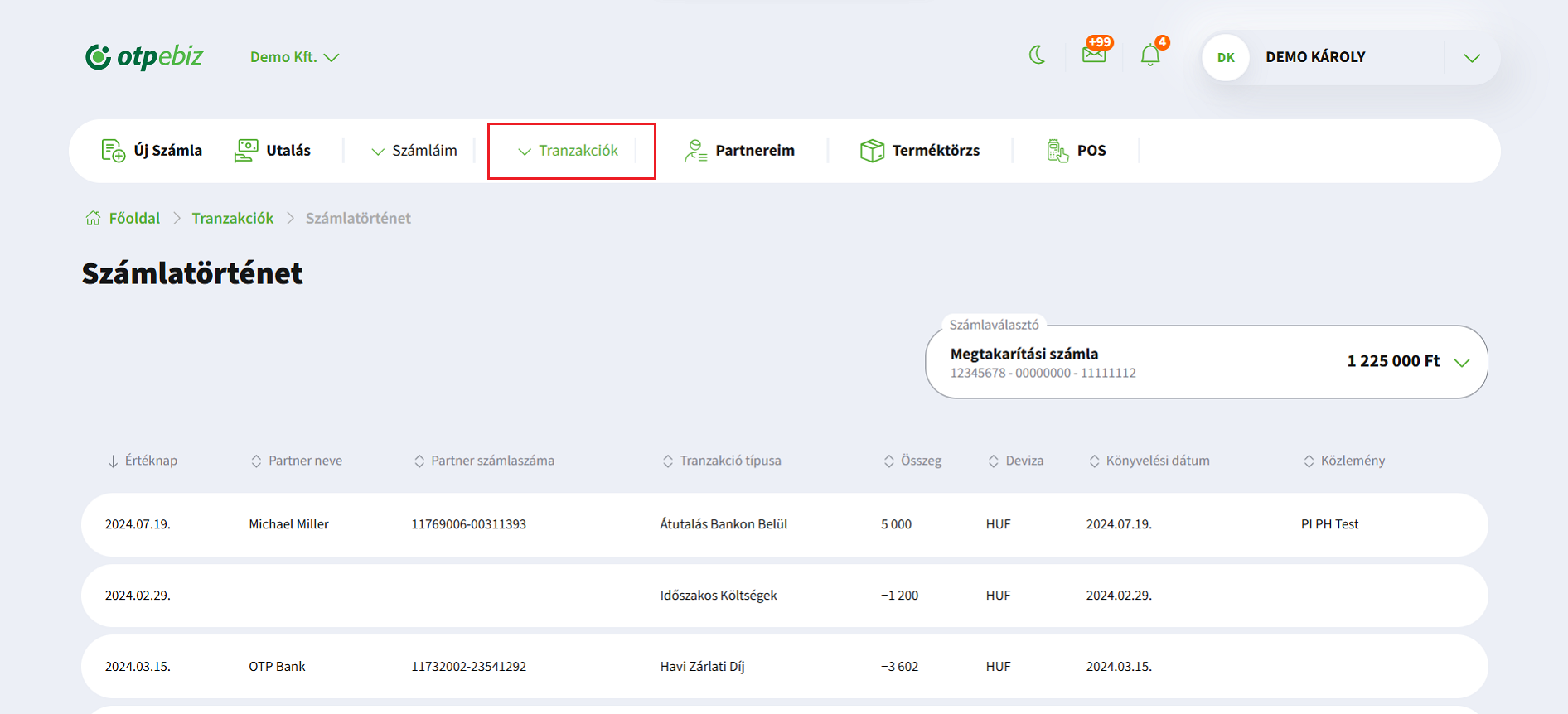Open the Demo Kft. company selector

pos(294,57)
